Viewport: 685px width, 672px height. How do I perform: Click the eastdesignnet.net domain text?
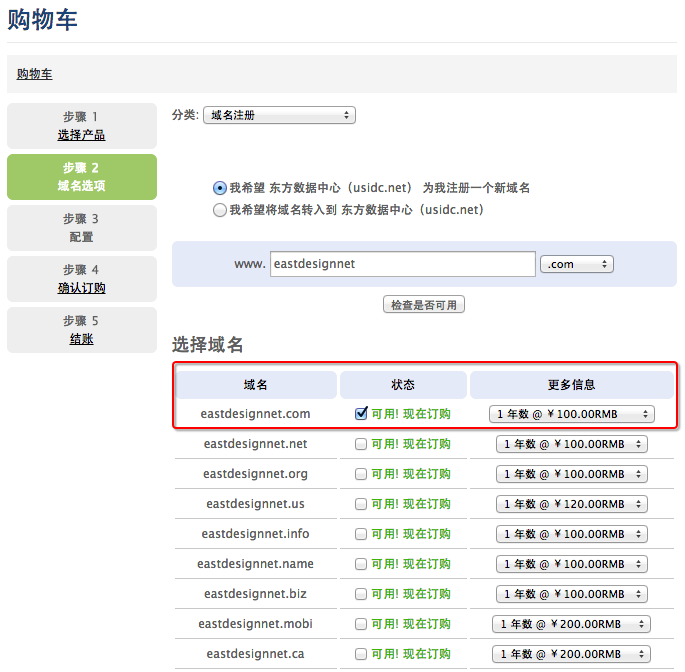(x=256, y=444)
